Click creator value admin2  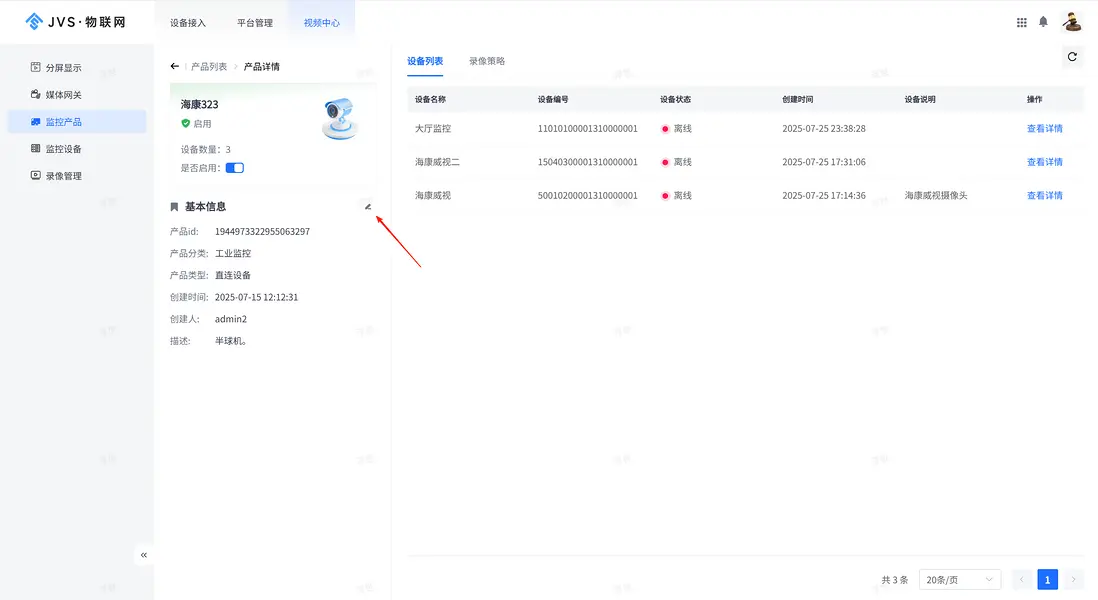point(230,319)
